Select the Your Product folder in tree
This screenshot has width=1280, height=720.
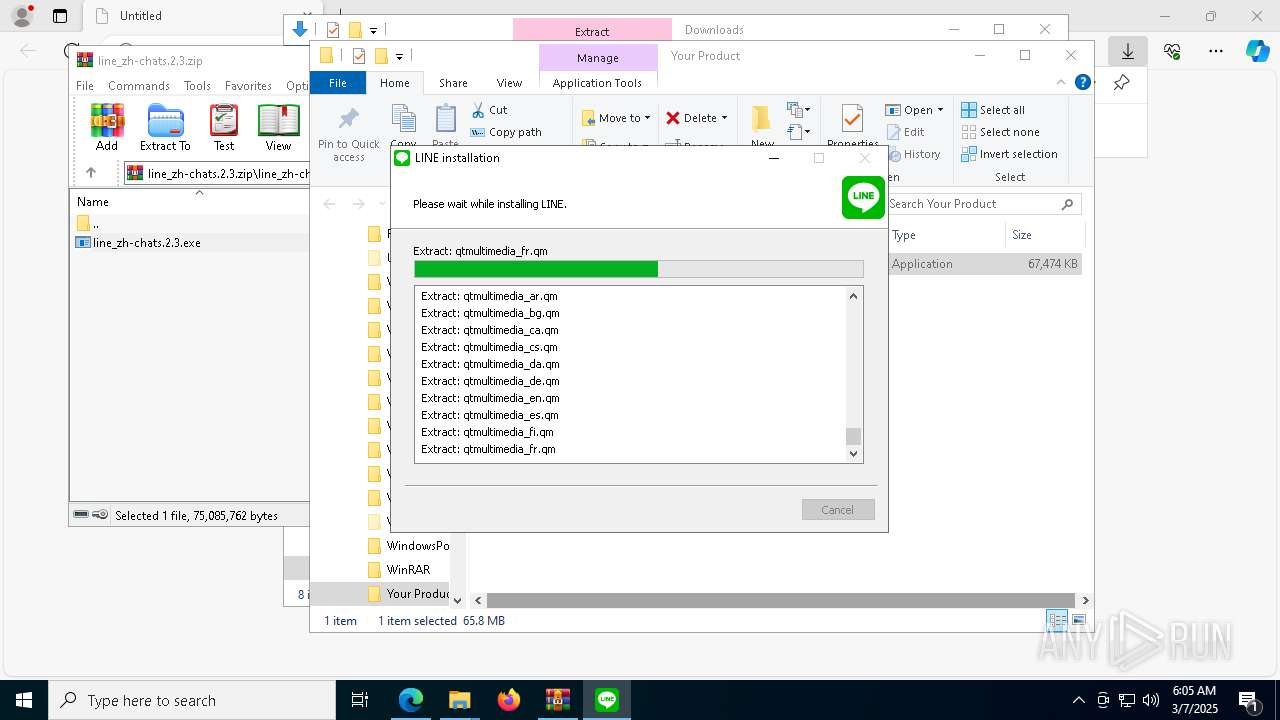[409, 594]
